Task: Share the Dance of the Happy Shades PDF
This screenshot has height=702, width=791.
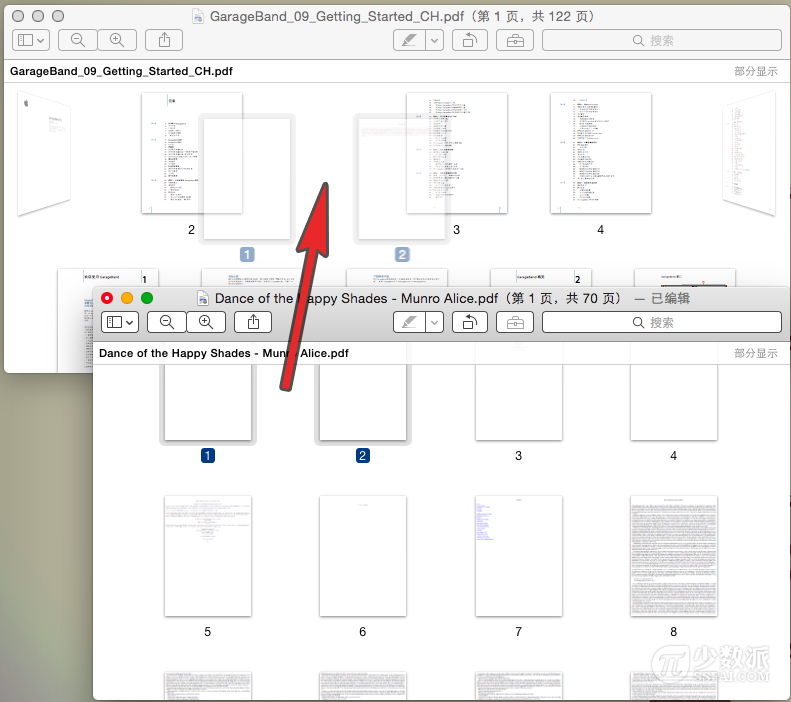Action: pyautogui.click(x=253, y=322)
